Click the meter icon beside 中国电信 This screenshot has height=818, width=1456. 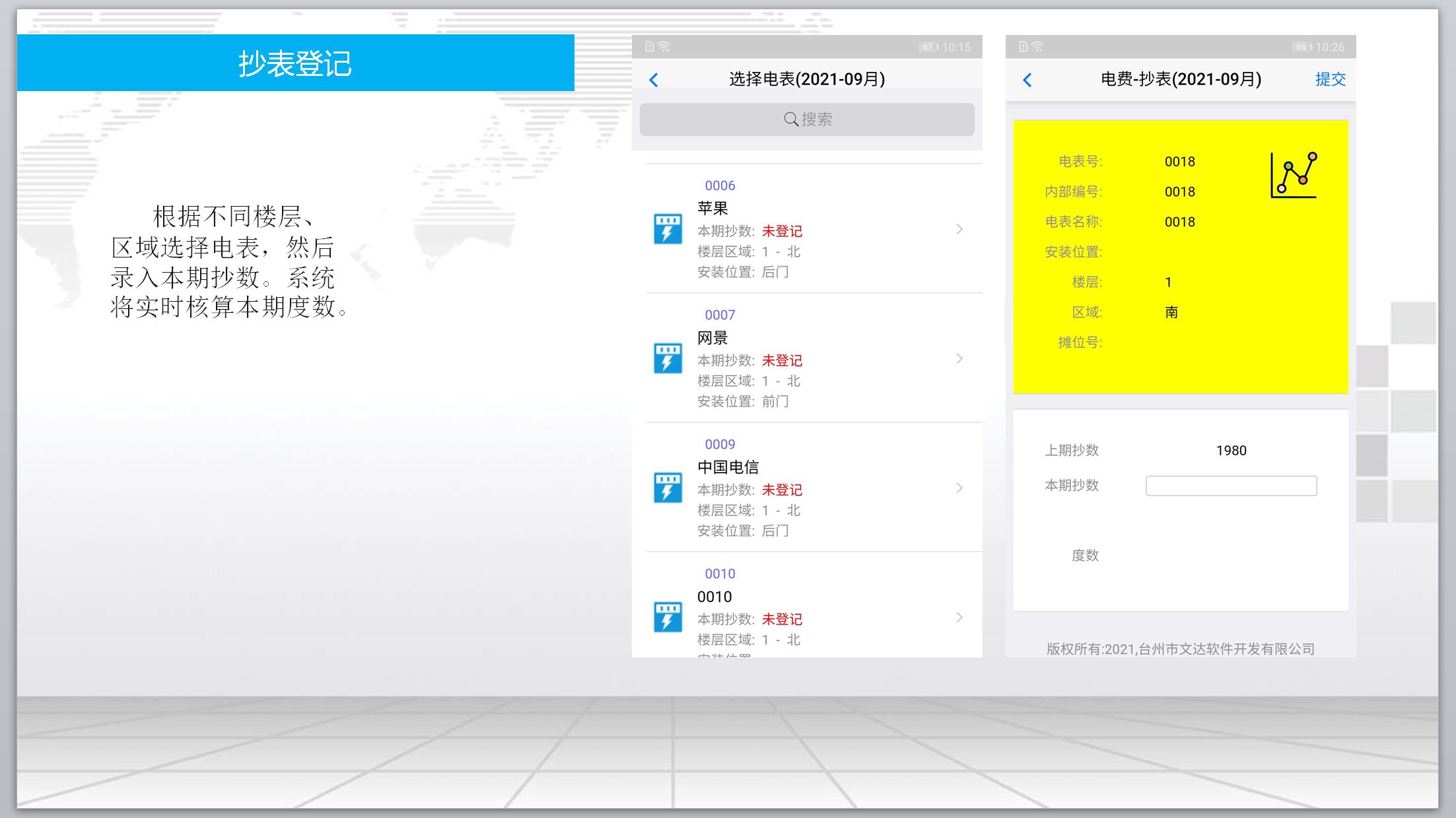[668, 488]
